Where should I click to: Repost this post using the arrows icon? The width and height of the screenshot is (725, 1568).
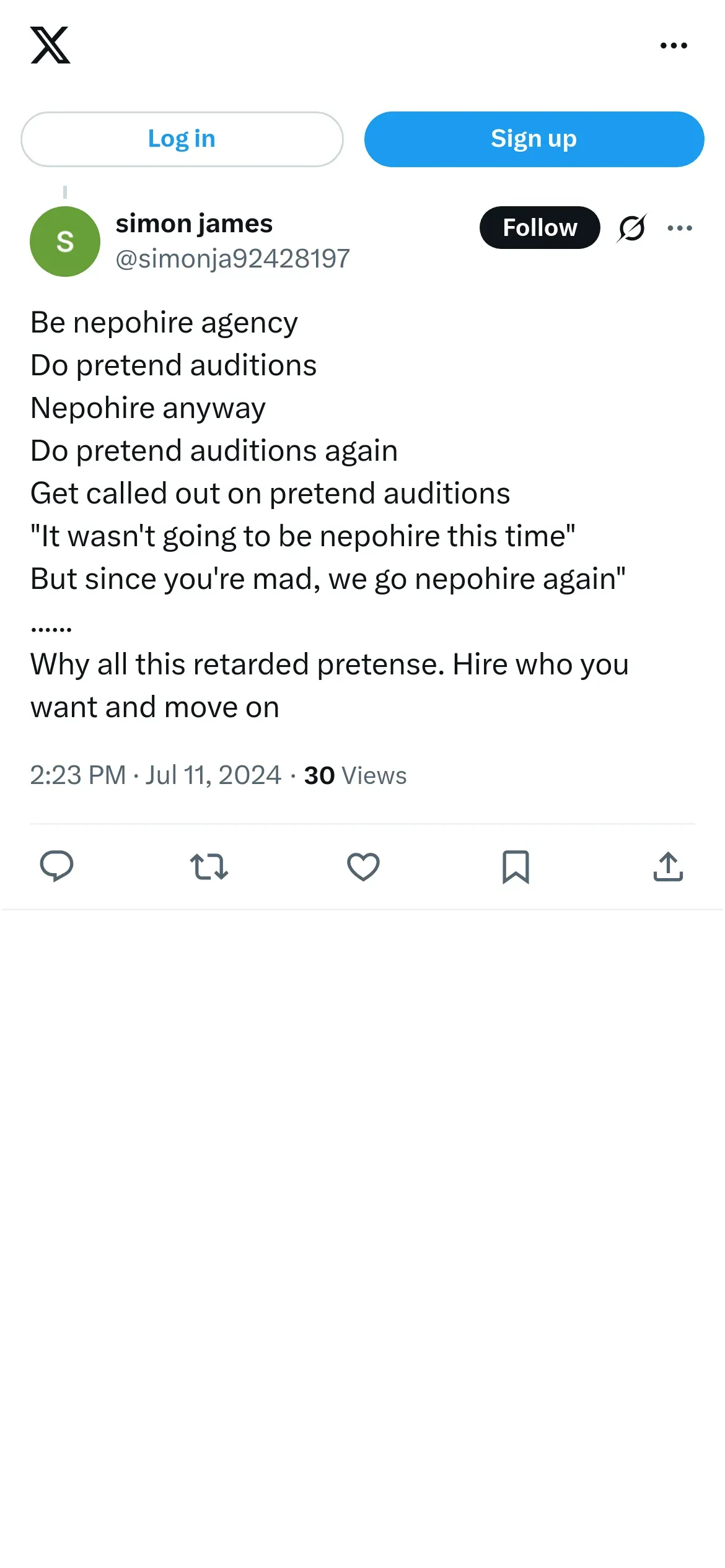(209, 866)
